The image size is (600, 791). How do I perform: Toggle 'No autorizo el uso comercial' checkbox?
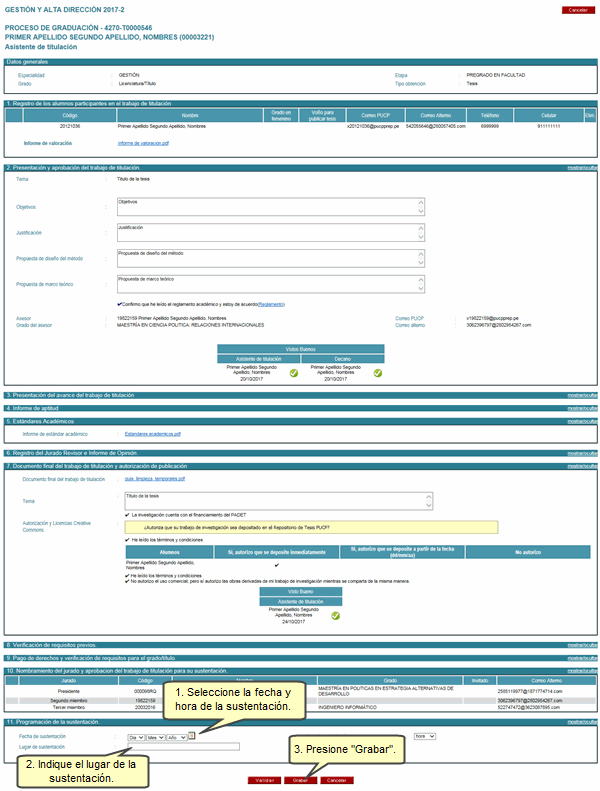[127, 581]
